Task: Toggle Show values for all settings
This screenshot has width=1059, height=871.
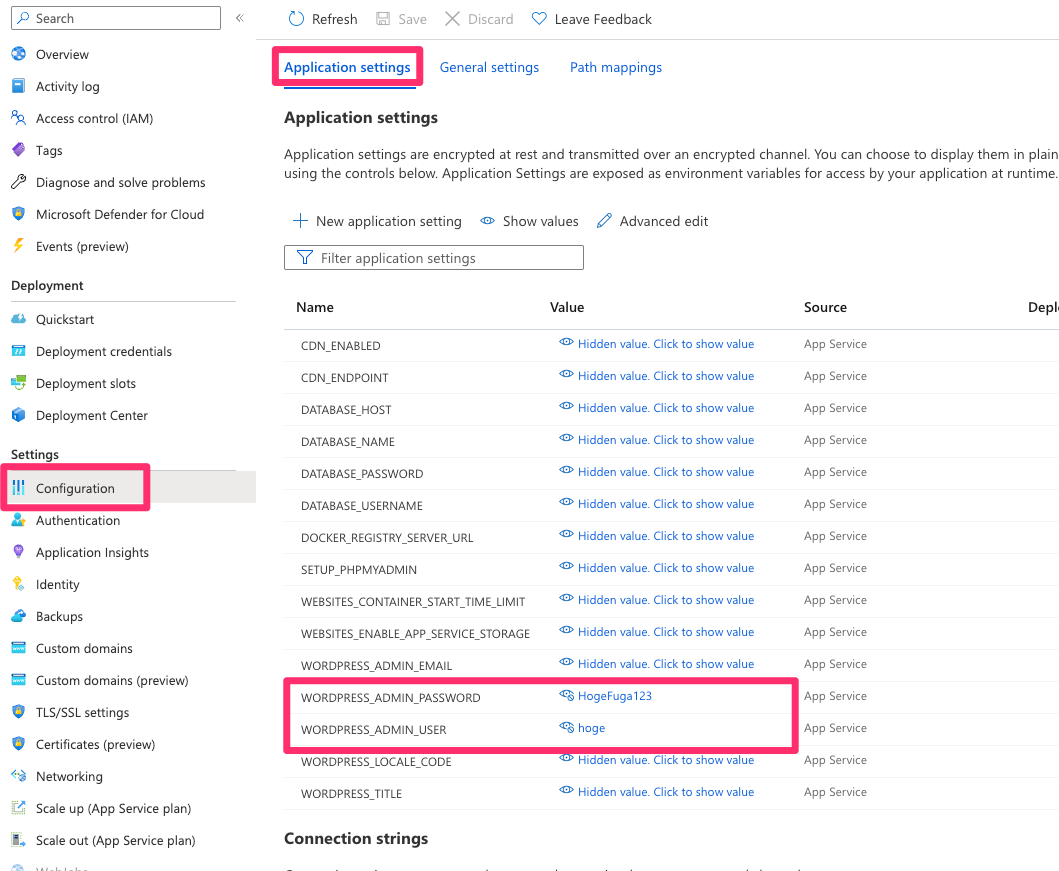Action: pyautogui.click(x=530, y=221)
